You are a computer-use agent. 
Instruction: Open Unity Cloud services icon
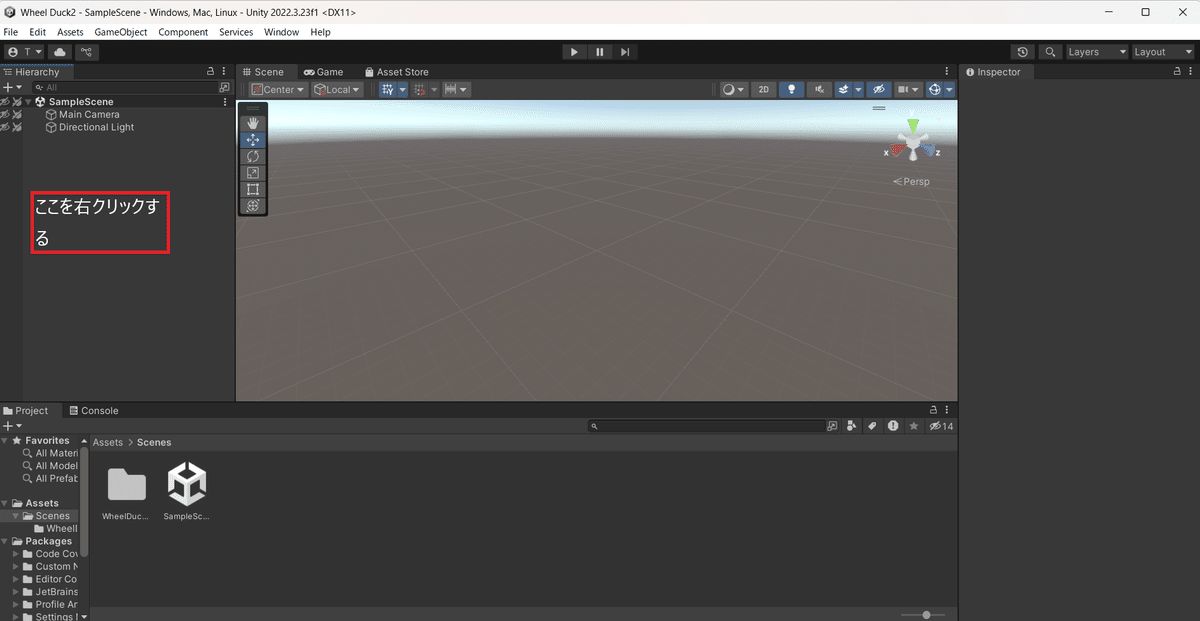60,52
